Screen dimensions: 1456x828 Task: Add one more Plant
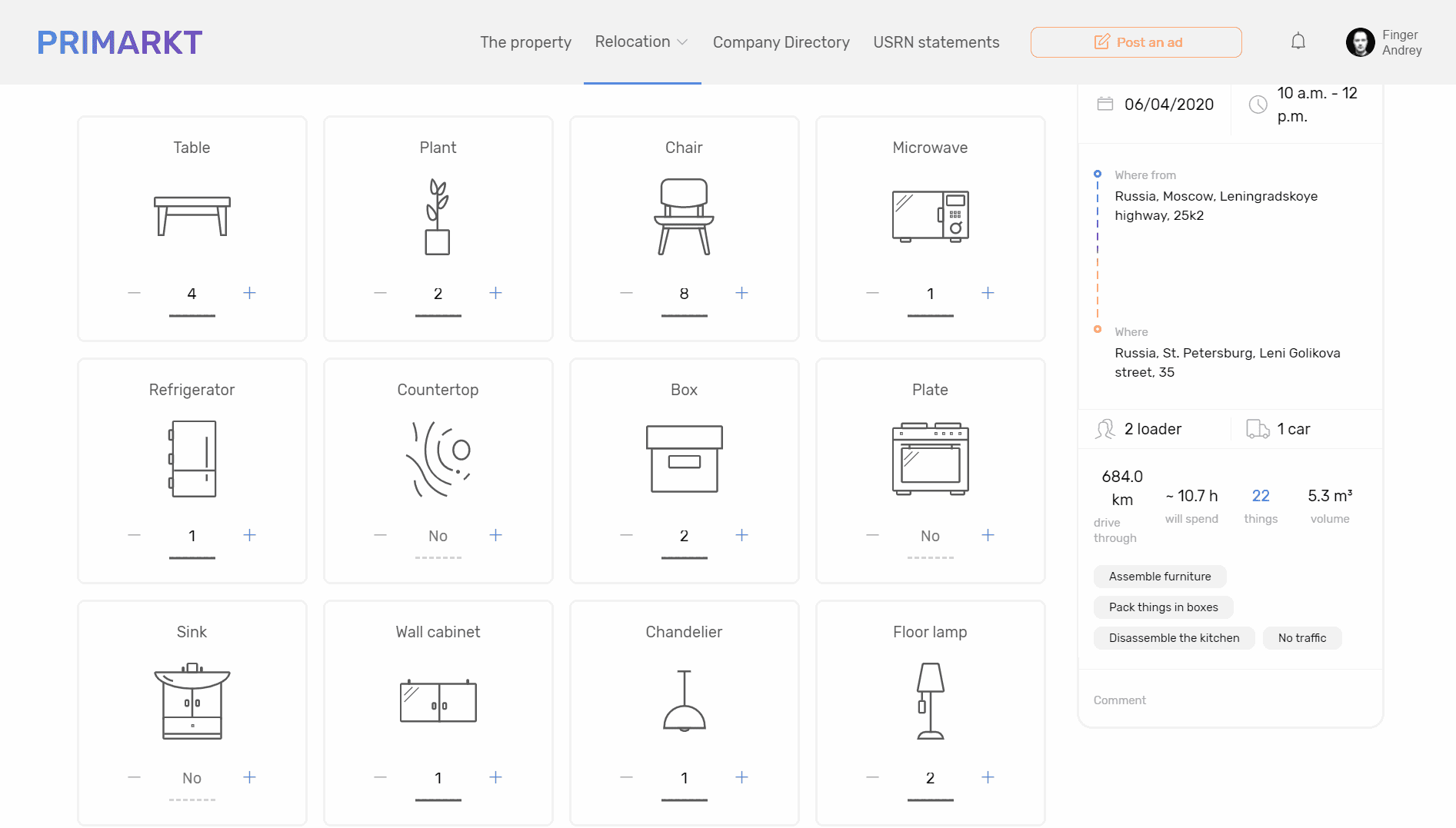[x=495, y=293]
